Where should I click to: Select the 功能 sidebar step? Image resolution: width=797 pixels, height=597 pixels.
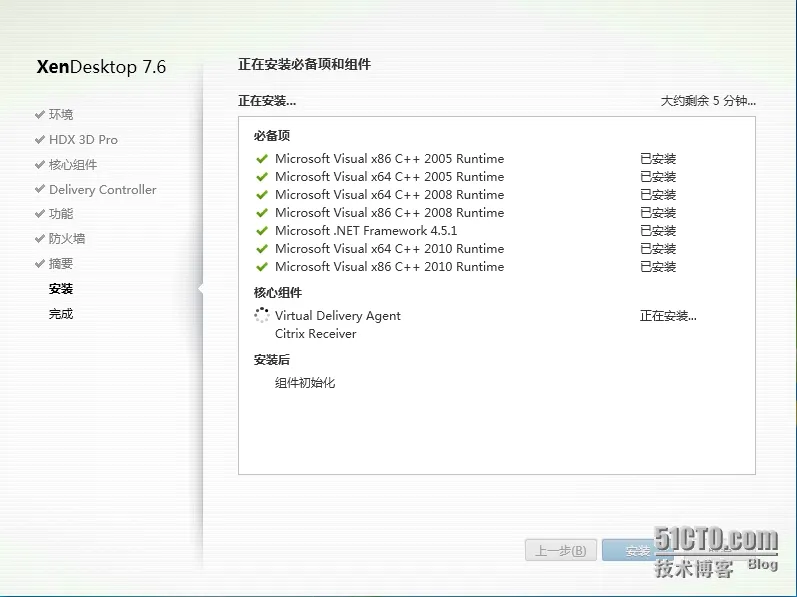click(x=61, y=213)
